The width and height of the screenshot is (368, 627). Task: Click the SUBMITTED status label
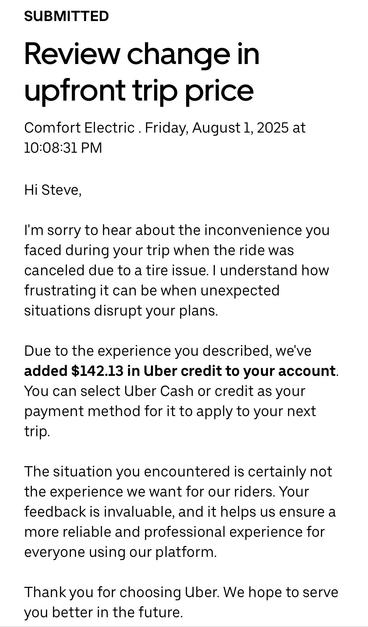[x=66, y=16]
